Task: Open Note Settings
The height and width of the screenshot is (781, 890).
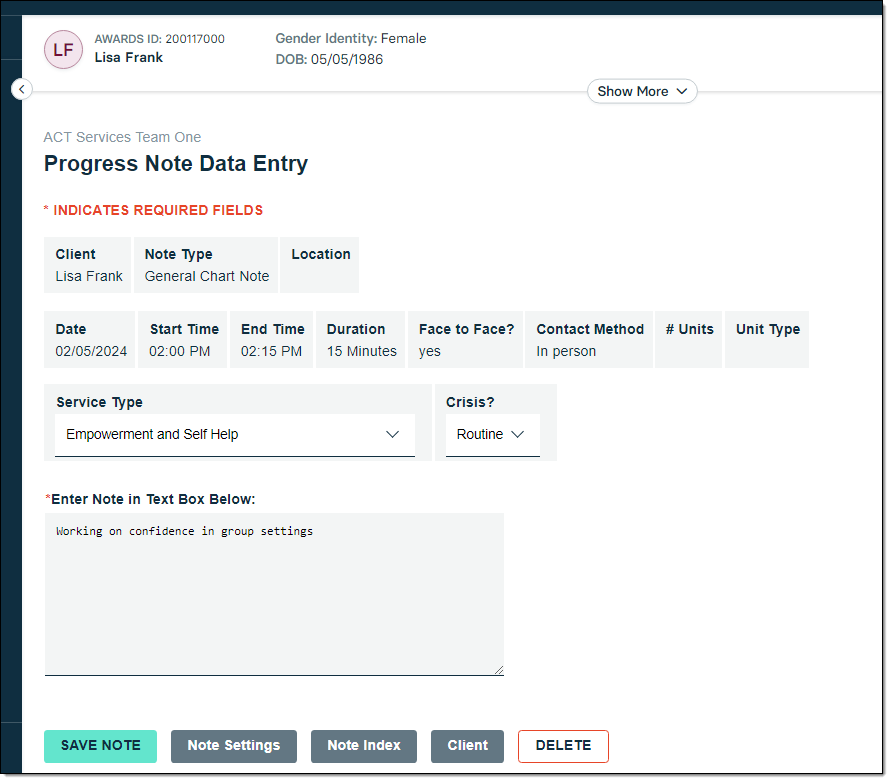Action: pos(234,746)
